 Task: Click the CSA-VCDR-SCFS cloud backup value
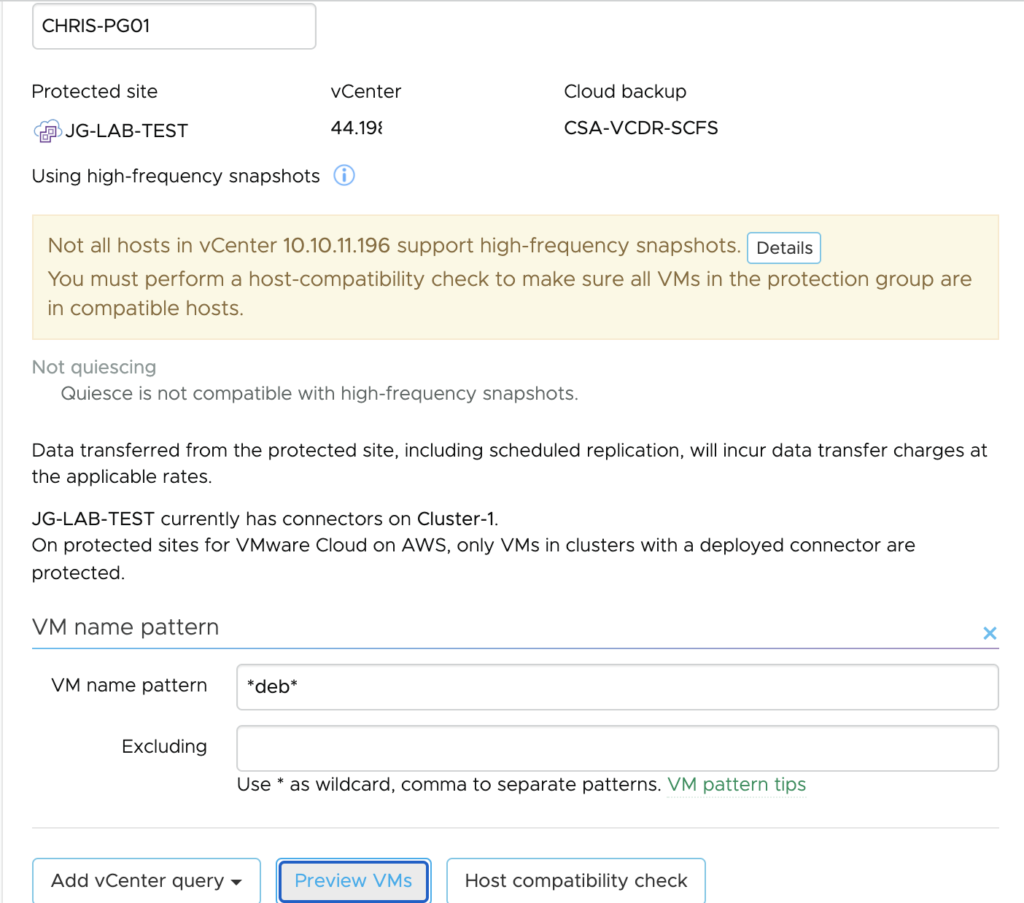pos(640,128)
